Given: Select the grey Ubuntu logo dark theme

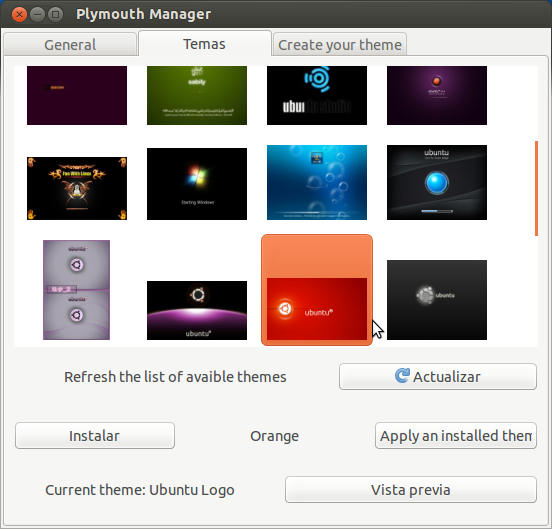Looking at the screenshot, I should pos(437,300).
